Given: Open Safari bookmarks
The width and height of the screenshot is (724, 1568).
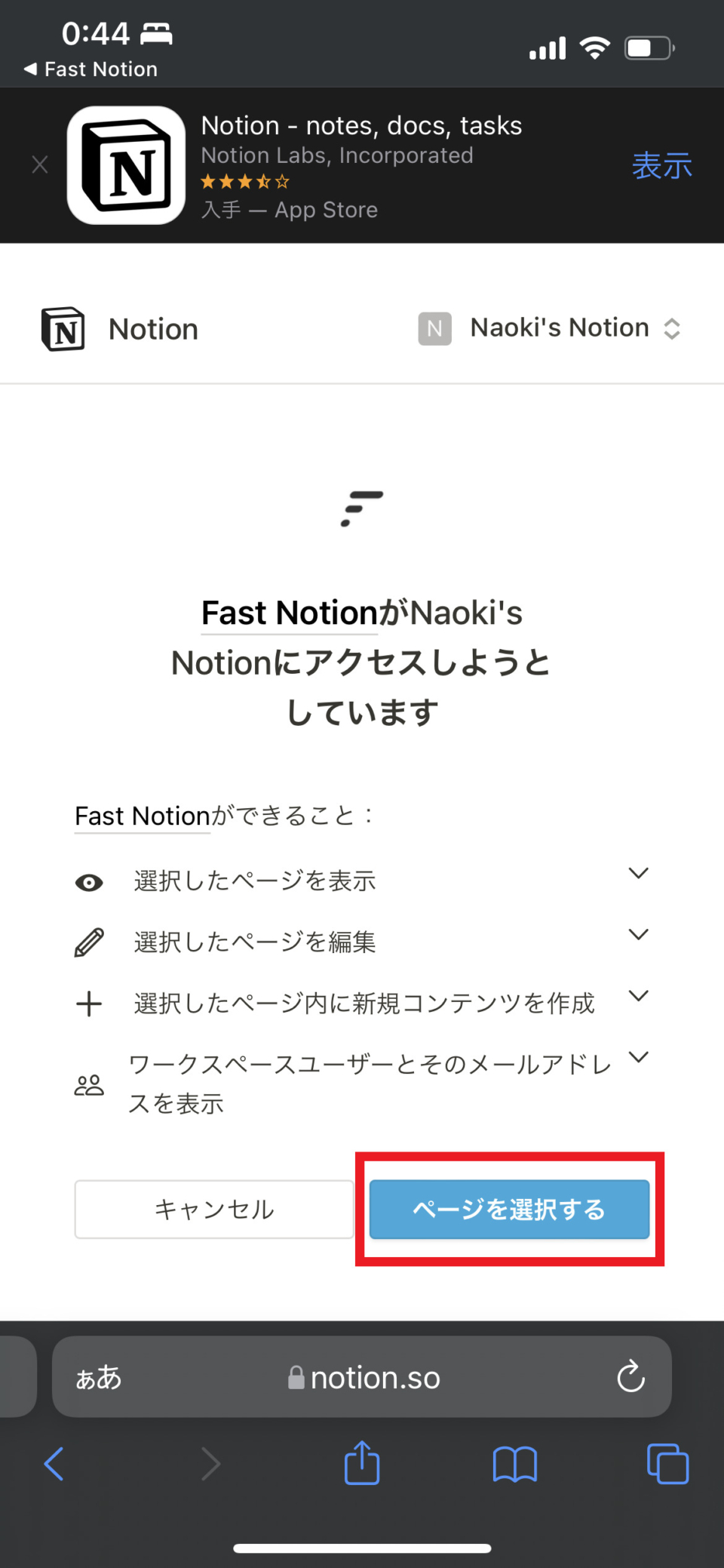Looking at the screenshot, I should click(x=514, y=1462).
